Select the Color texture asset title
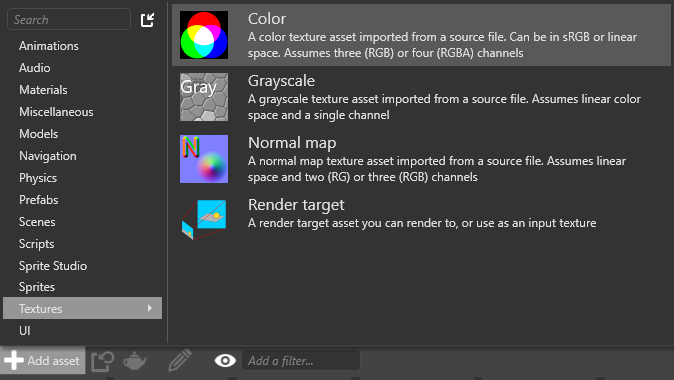 coord(267,18)
